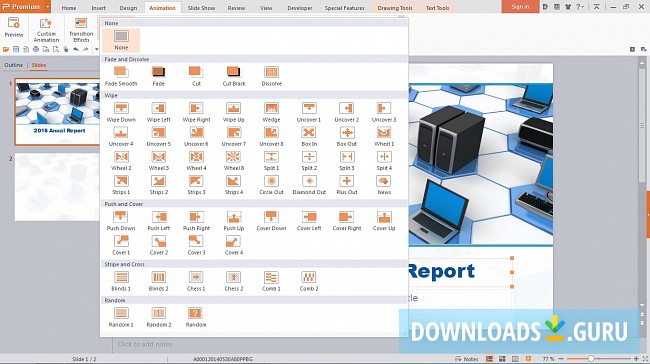Click the vertical scrollbar up arrow
The height and width of the screenshot is (364, 650).
tap(642, 63)
